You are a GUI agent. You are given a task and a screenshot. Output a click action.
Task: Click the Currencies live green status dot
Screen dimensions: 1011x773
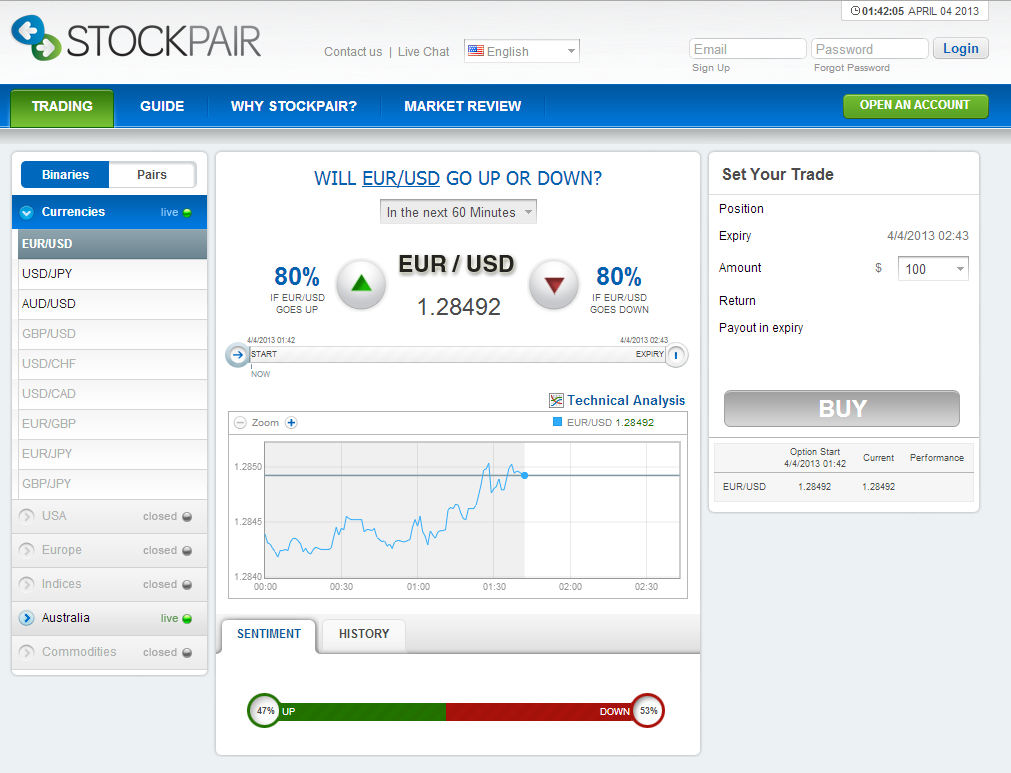(187, 213)
